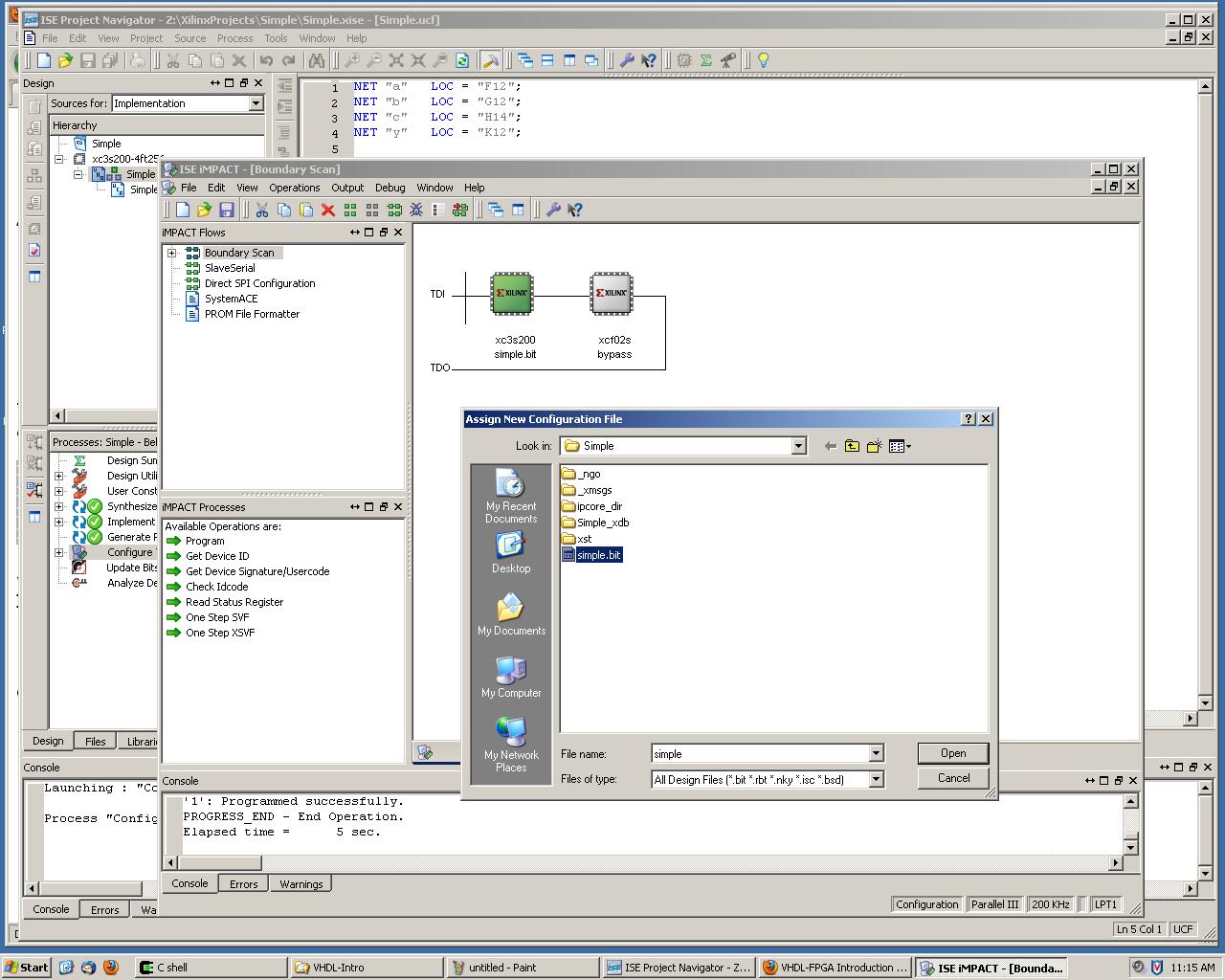Switch to C shell taskbar button
The width and height of the screenshot is (1225, 980).
(x=212, y=968)
